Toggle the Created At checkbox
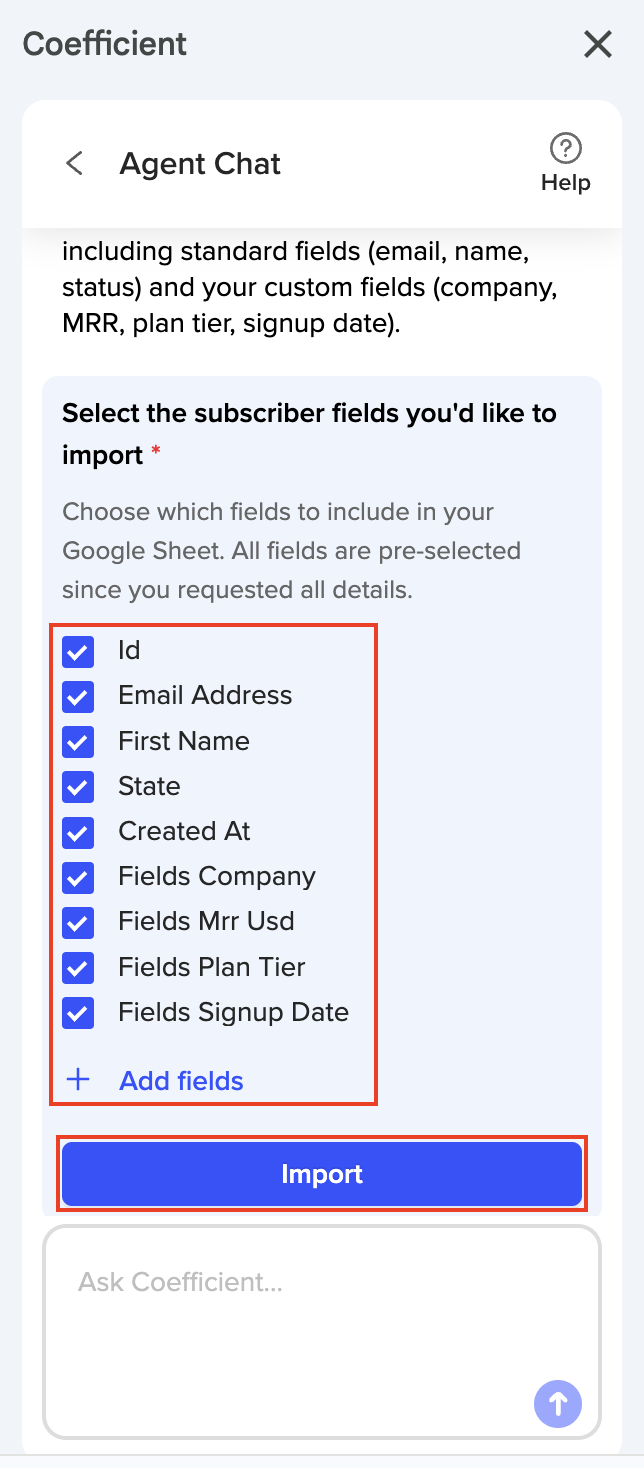The image size is (644, 1468). coord(78,832)
